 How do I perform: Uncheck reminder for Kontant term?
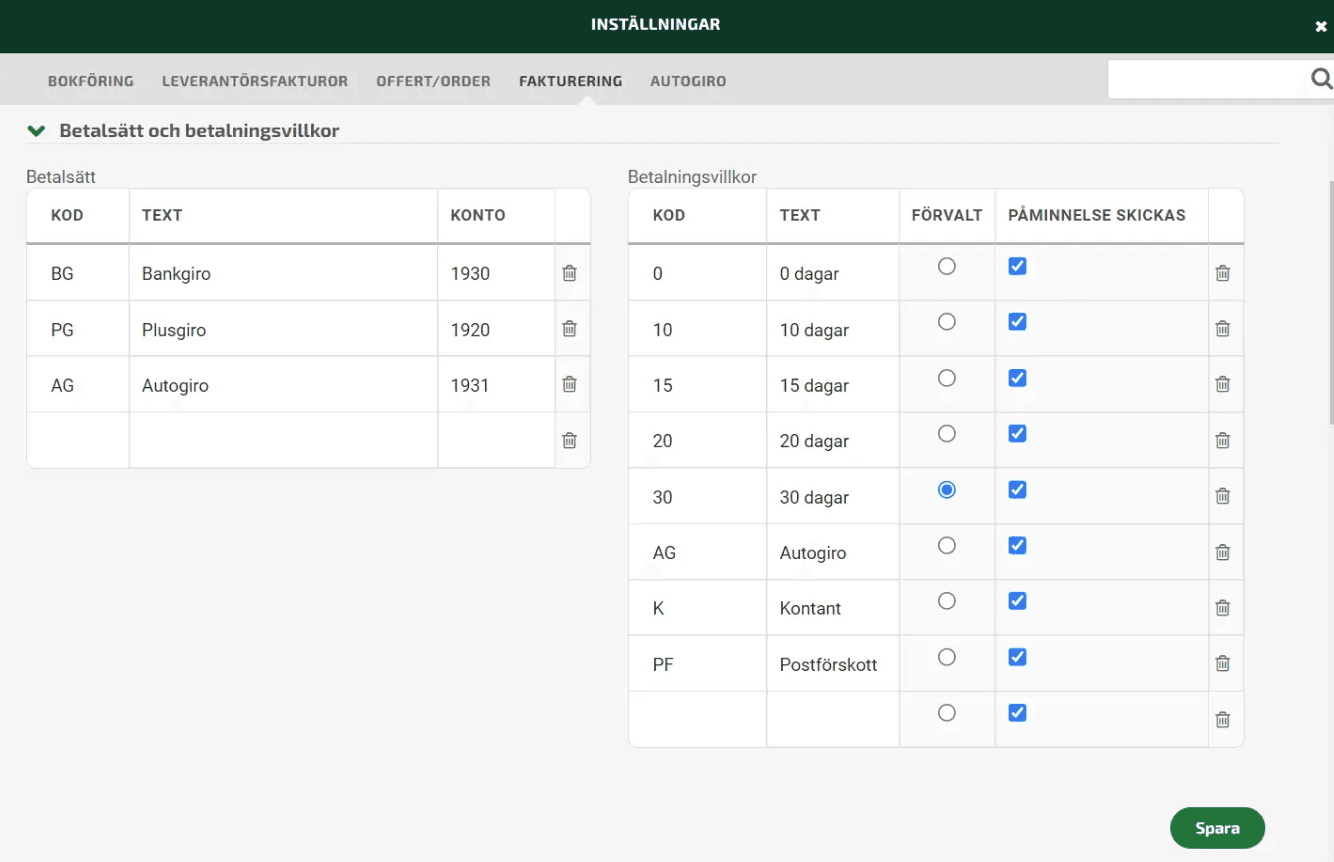point(1017,601)
